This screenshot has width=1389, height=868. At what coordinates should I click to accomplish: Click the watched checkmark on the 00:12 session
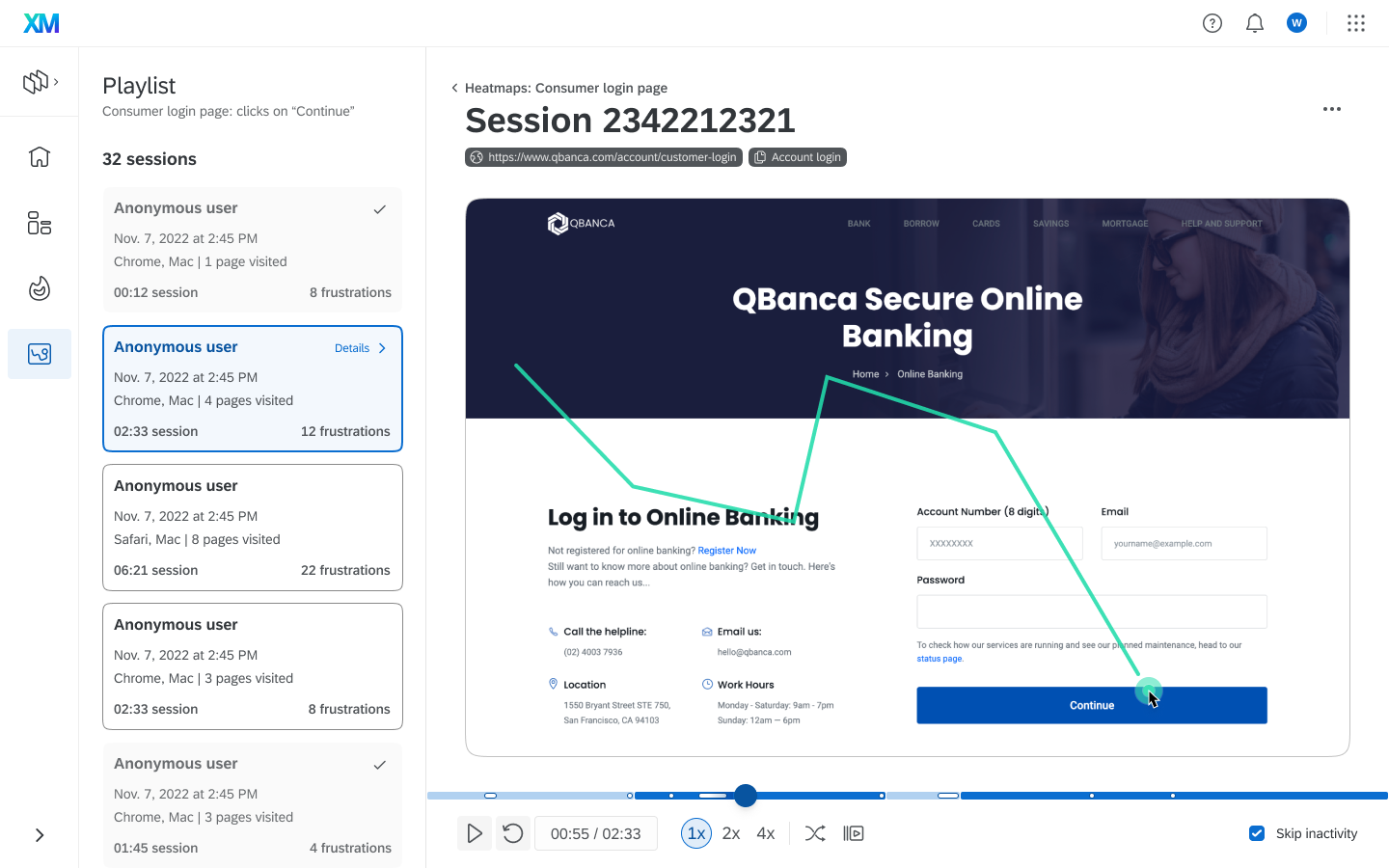[x=380, y=209]
